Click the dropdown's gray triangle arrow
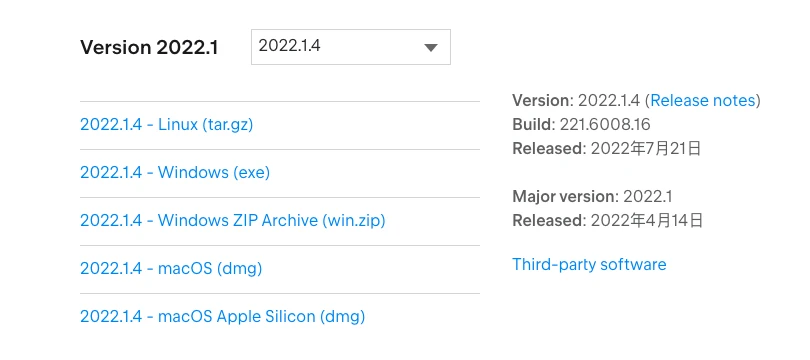The height and width of the screenshot is (360, 810). coord(431,48)
